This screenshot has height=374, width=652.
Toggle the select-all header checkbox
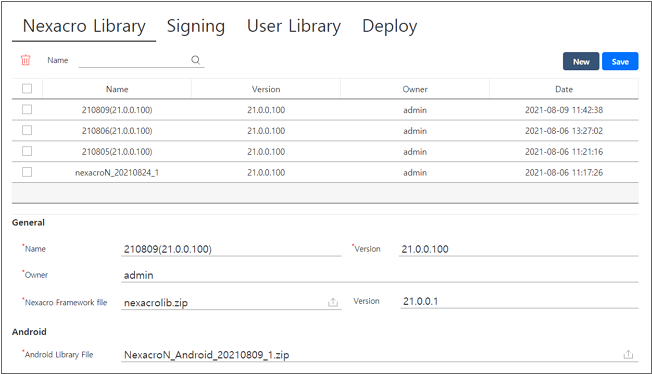point(27,89)
